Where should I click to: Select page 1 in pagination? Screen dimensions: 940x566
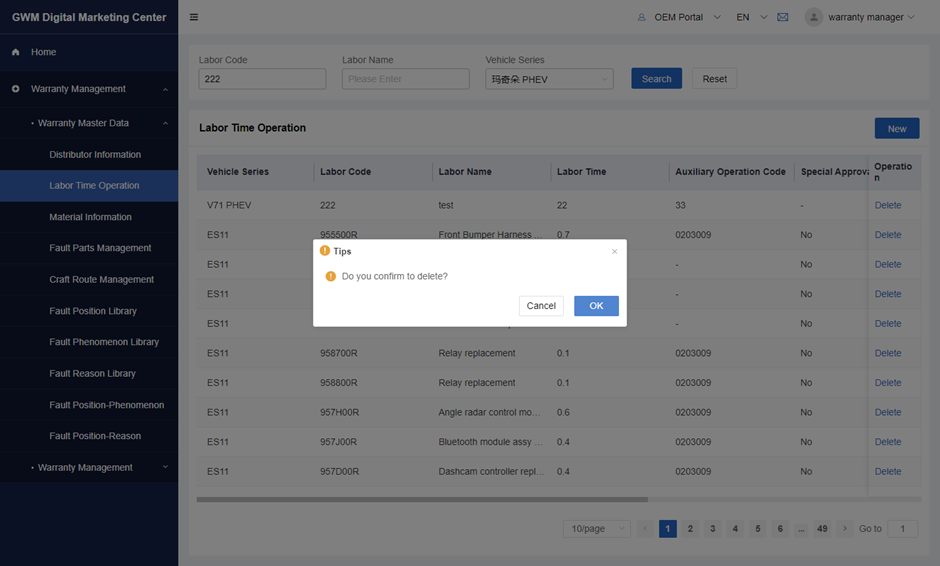(667, 528)
